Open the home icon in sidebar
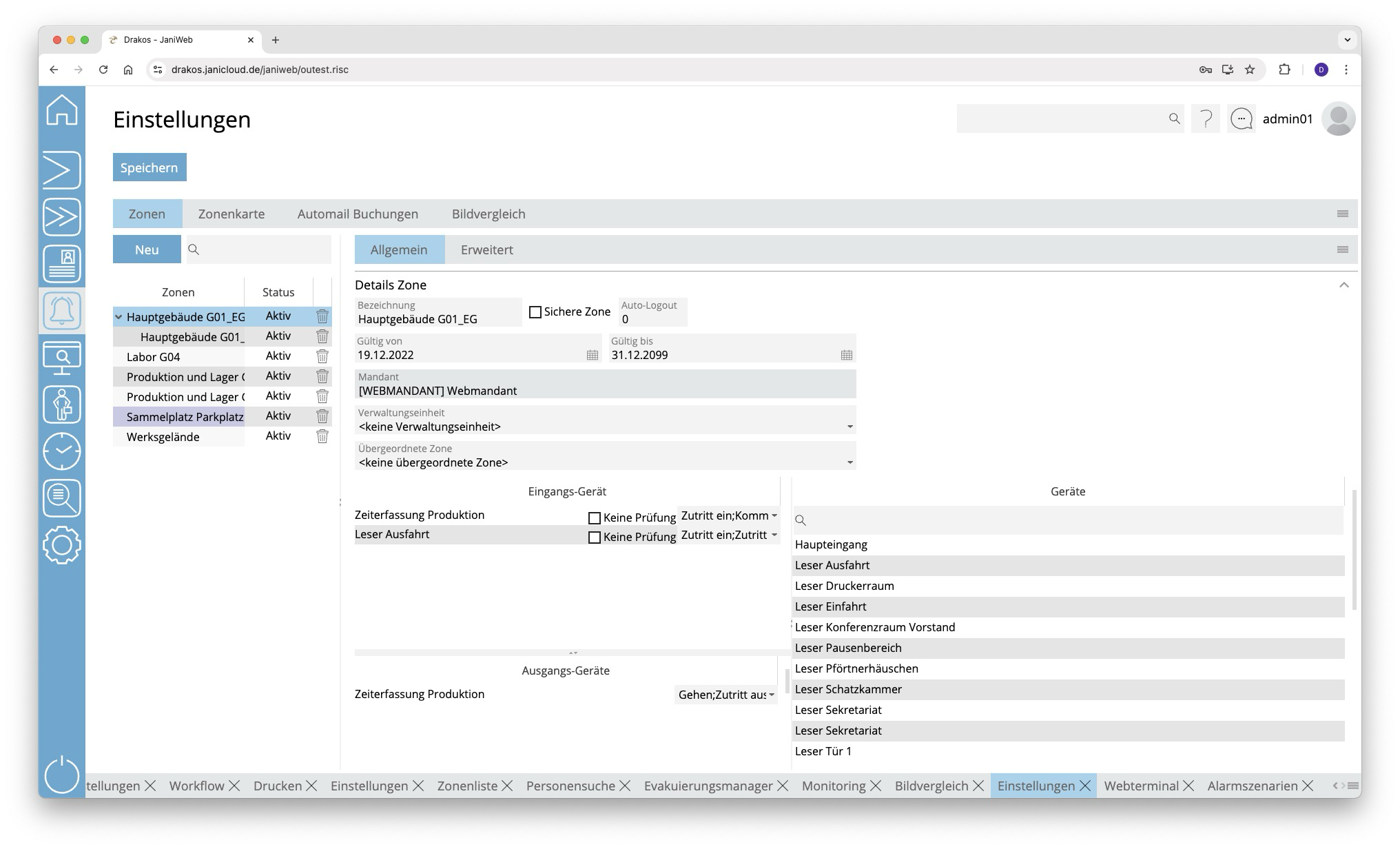This screenshot has height=849, width=1400. point(62,110)
